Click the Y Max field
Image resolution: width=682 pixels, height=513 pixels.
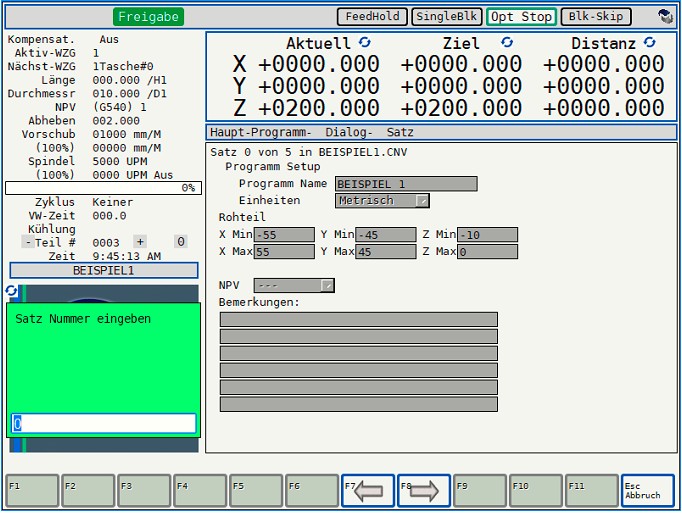pos(386,251)
